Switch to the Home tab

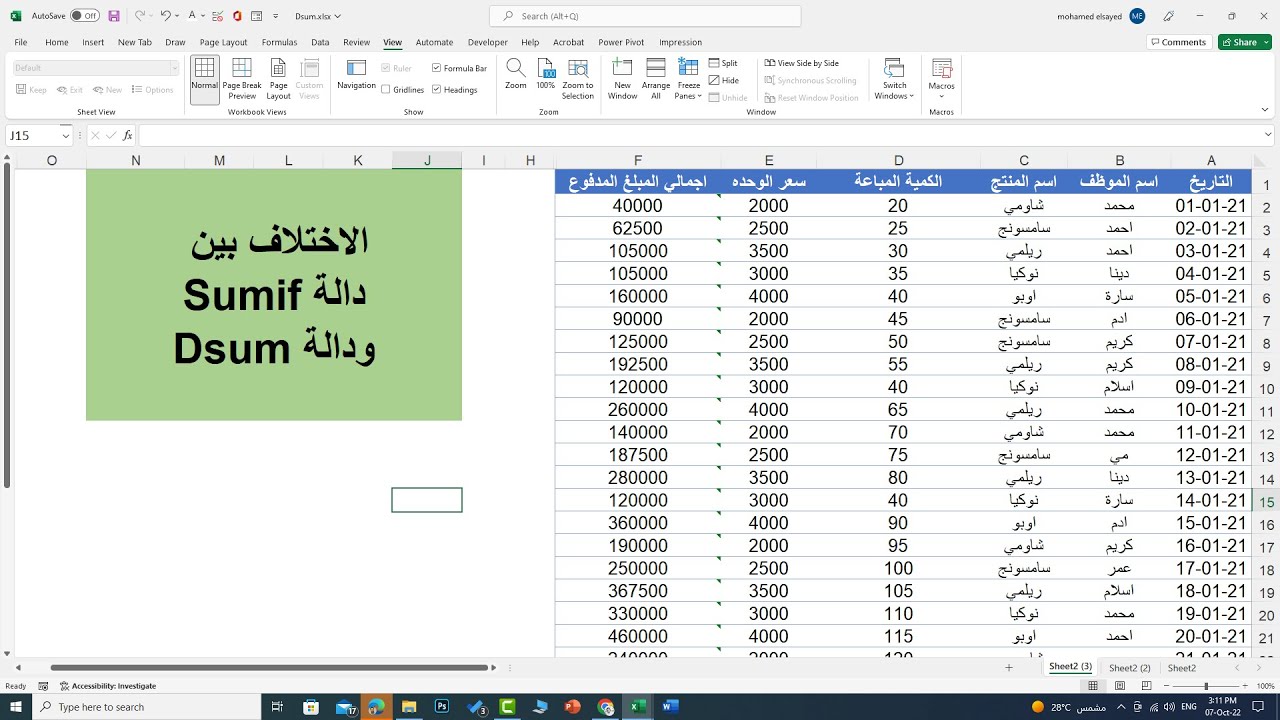point(57,42)
